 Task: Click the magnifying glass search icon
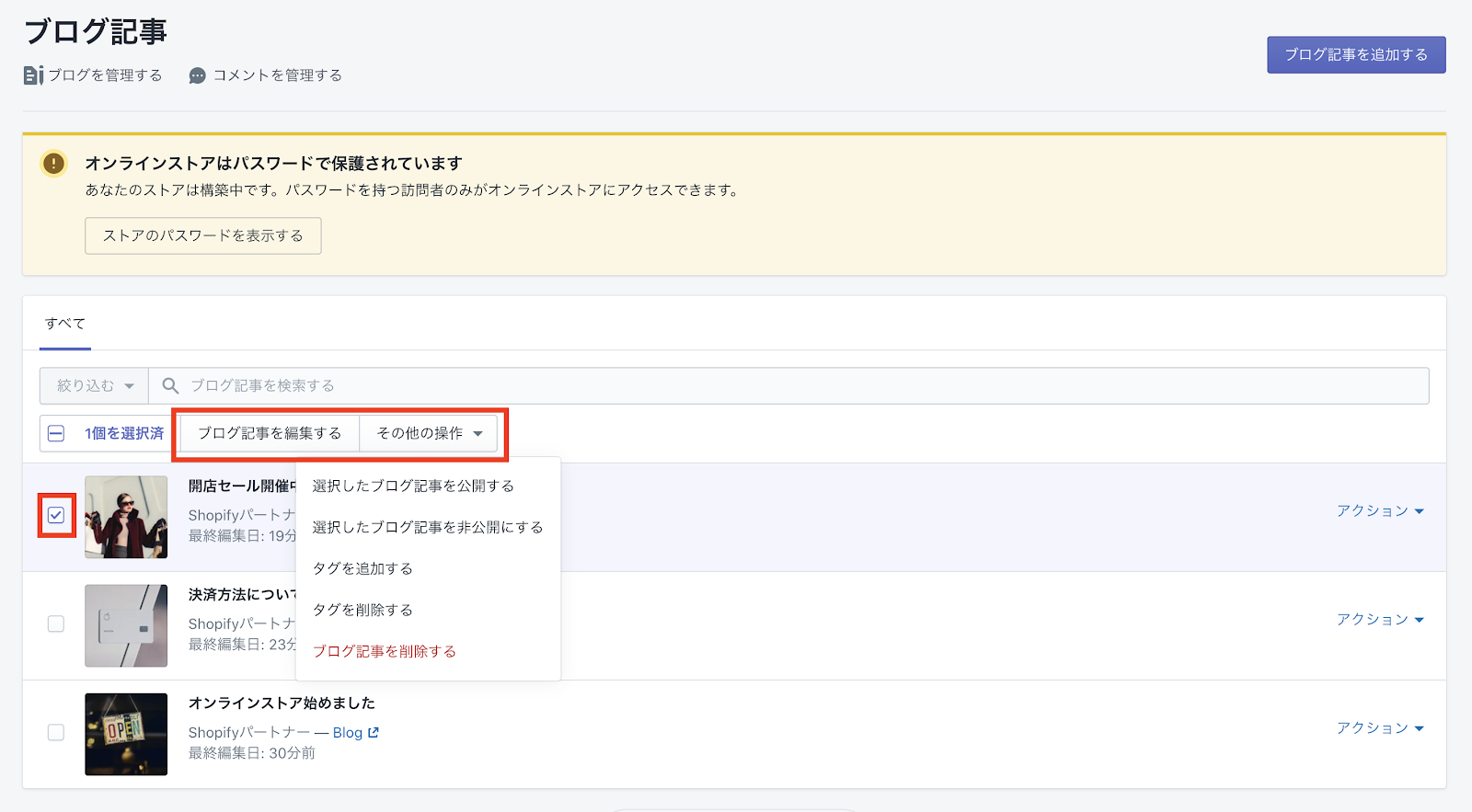click(x=170, y=385)
